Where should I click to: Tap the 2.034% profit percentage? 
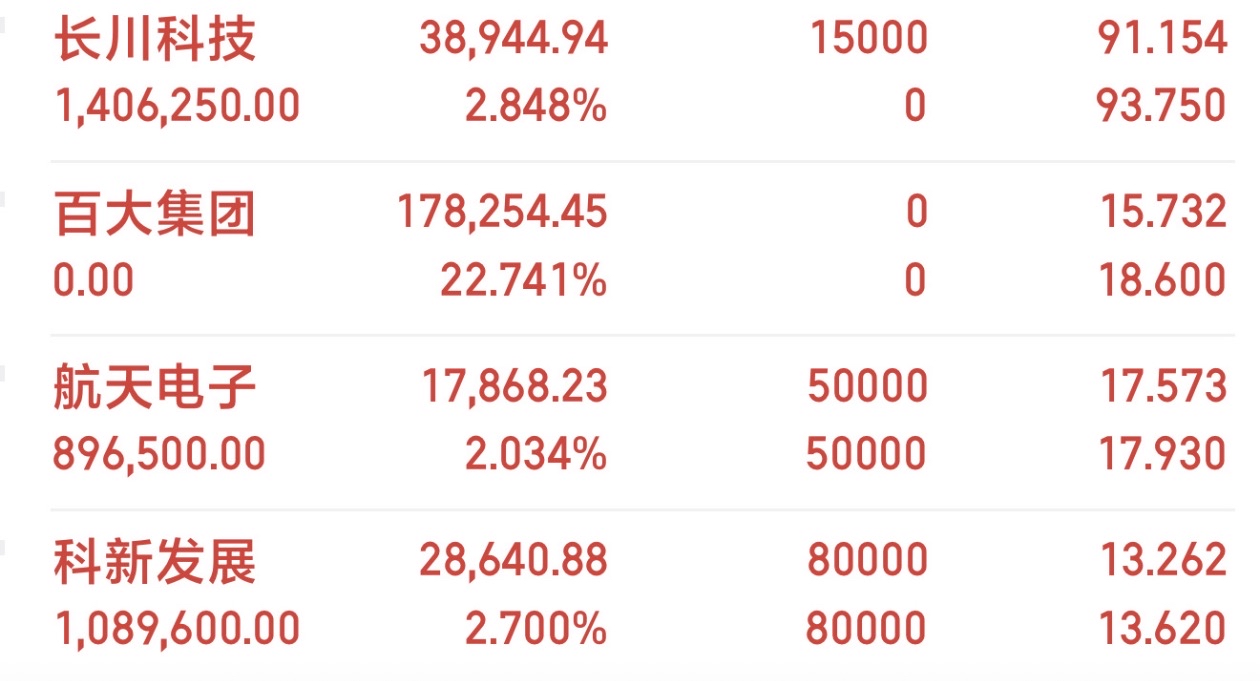(536, 454)
